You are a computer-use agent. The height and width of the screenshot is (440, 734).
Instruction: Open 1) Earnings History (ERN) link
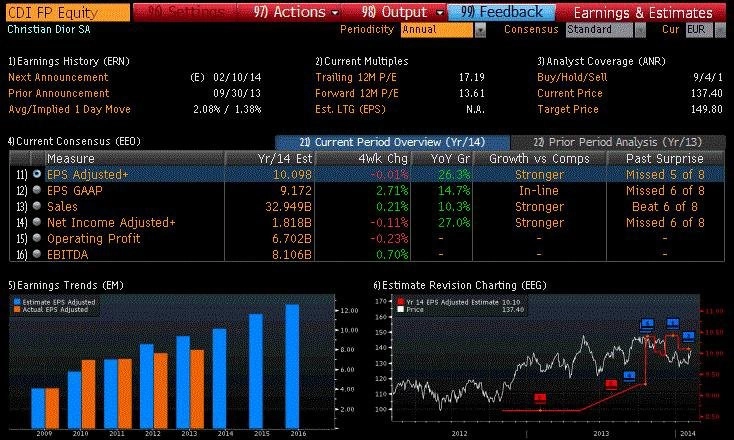click(69, 61)
